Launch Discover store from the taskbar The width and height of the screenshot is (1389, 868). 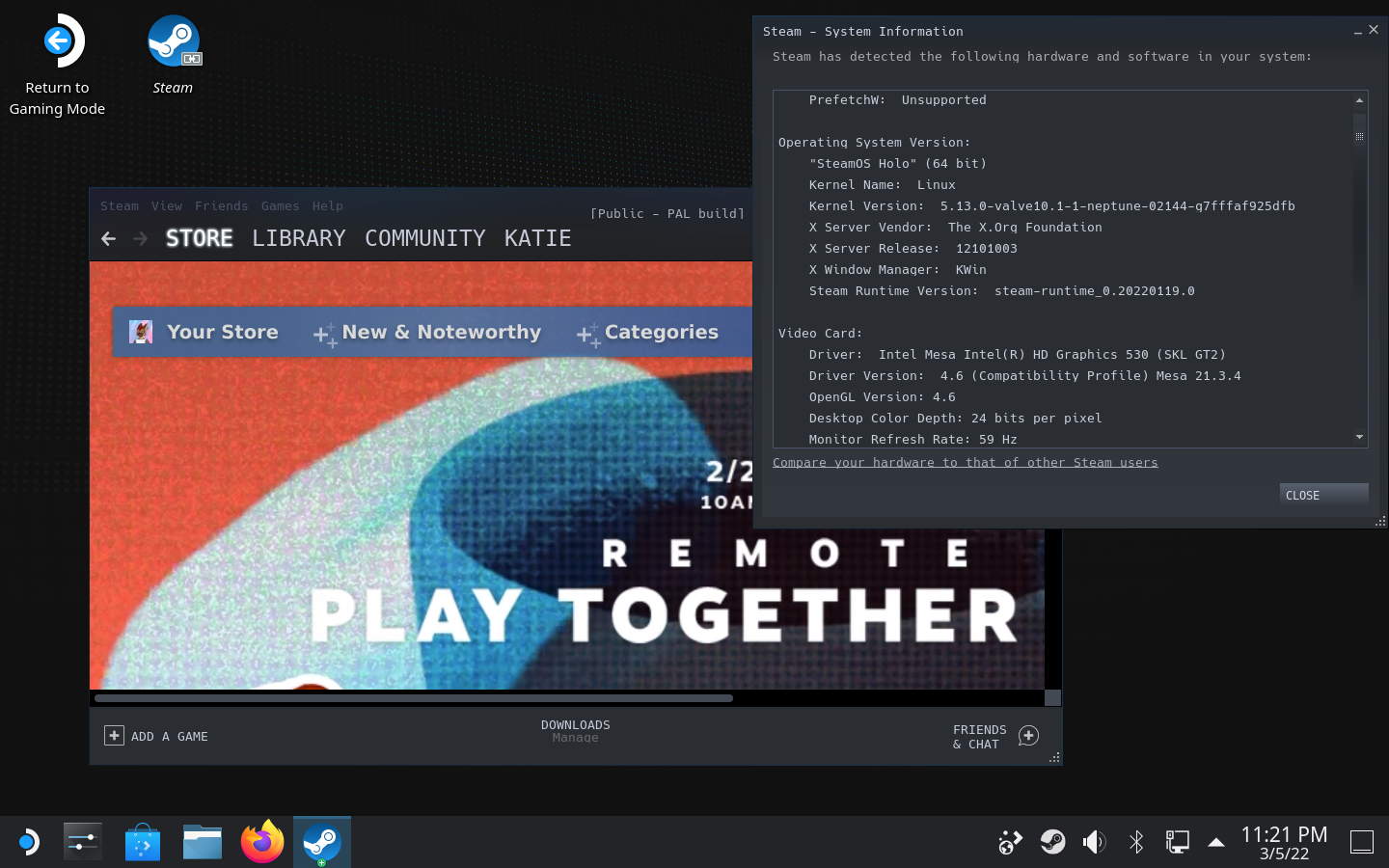click(143, 843)
